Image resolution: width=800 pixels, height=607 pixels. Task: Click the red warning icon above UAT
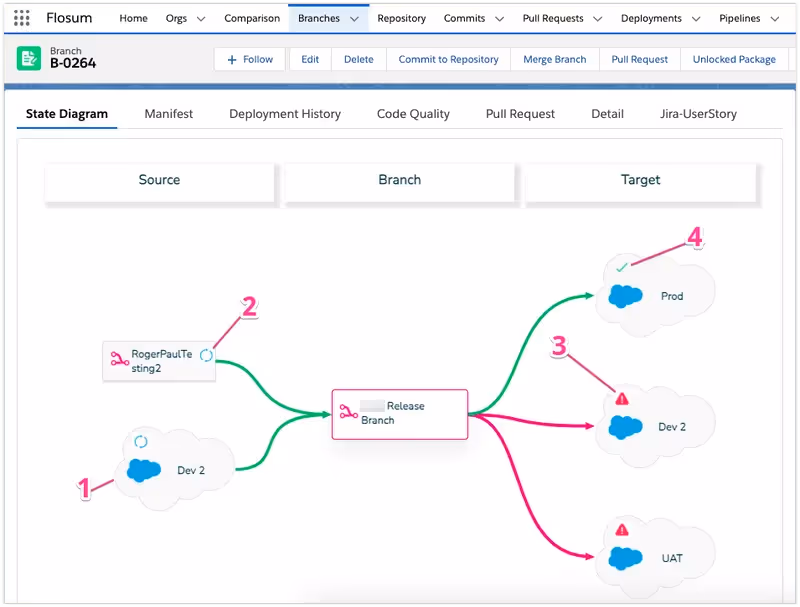[621, 530]
